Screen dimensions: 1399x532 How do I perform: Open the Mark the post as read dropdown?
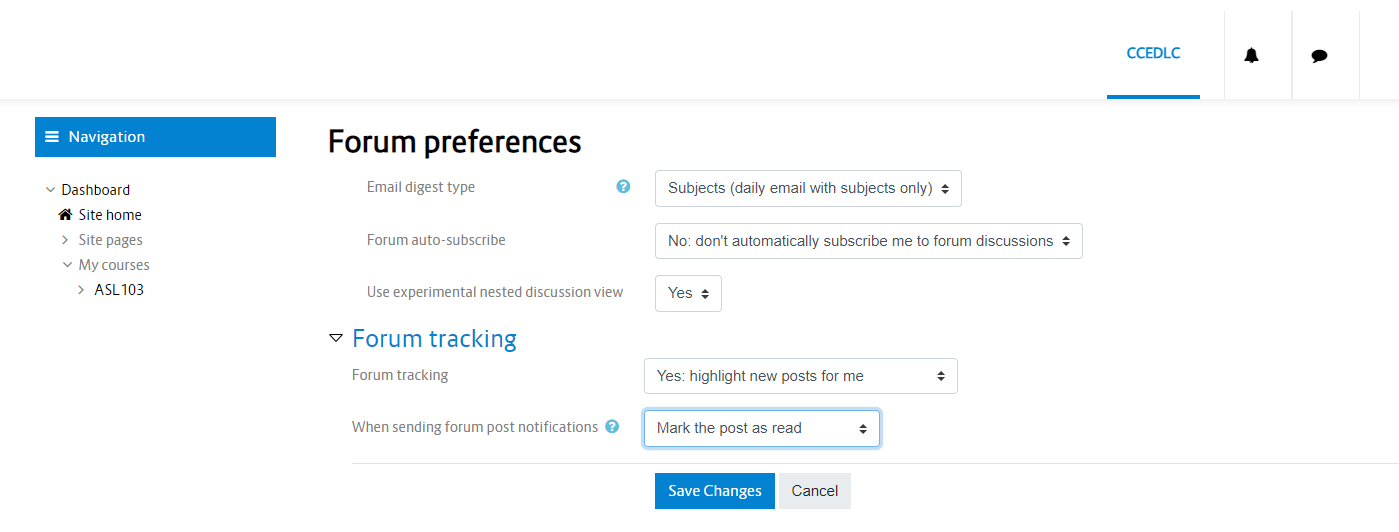tap(761, 428)
